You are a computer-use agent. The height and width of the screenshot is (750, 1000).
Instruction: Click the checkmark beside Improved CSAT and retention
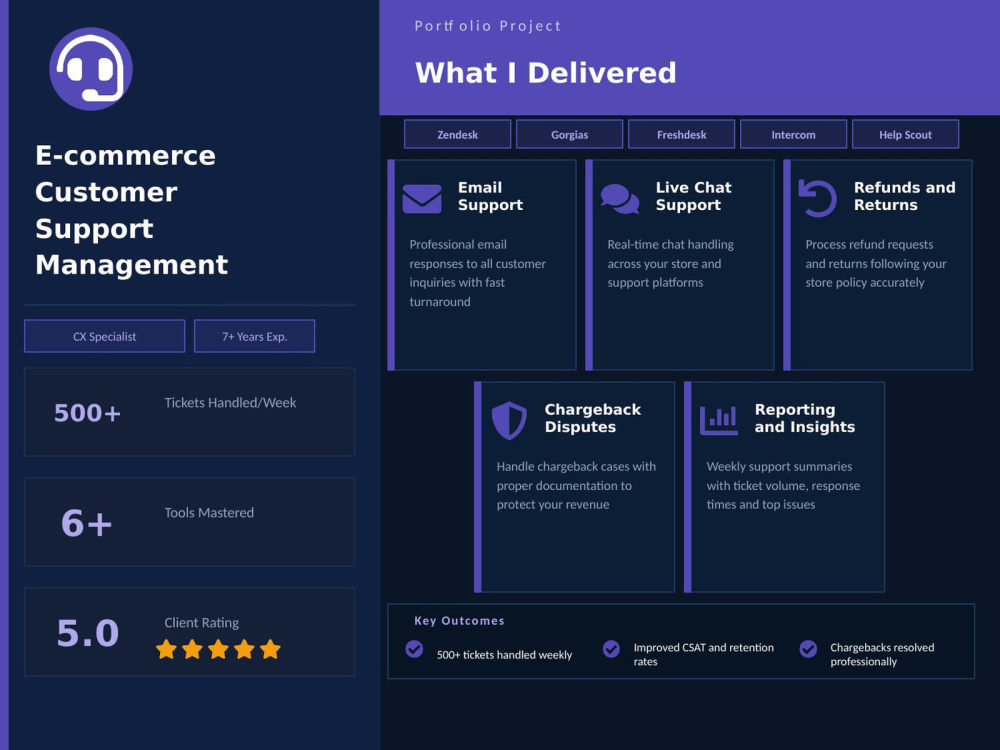[611, 649]
